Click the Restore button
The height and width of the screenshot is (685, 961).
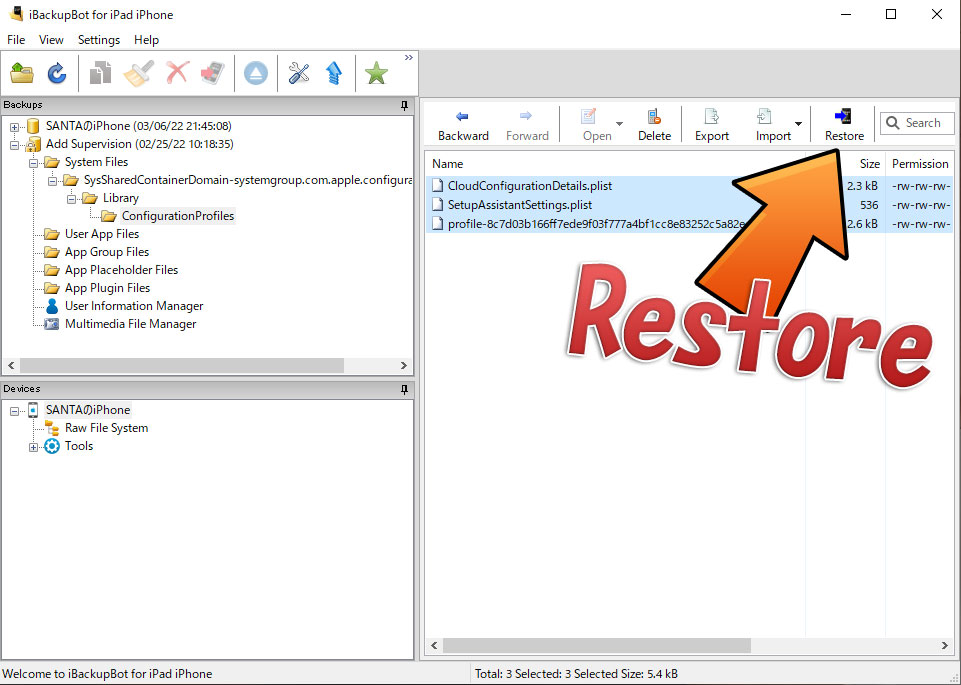tap(844, 126)
